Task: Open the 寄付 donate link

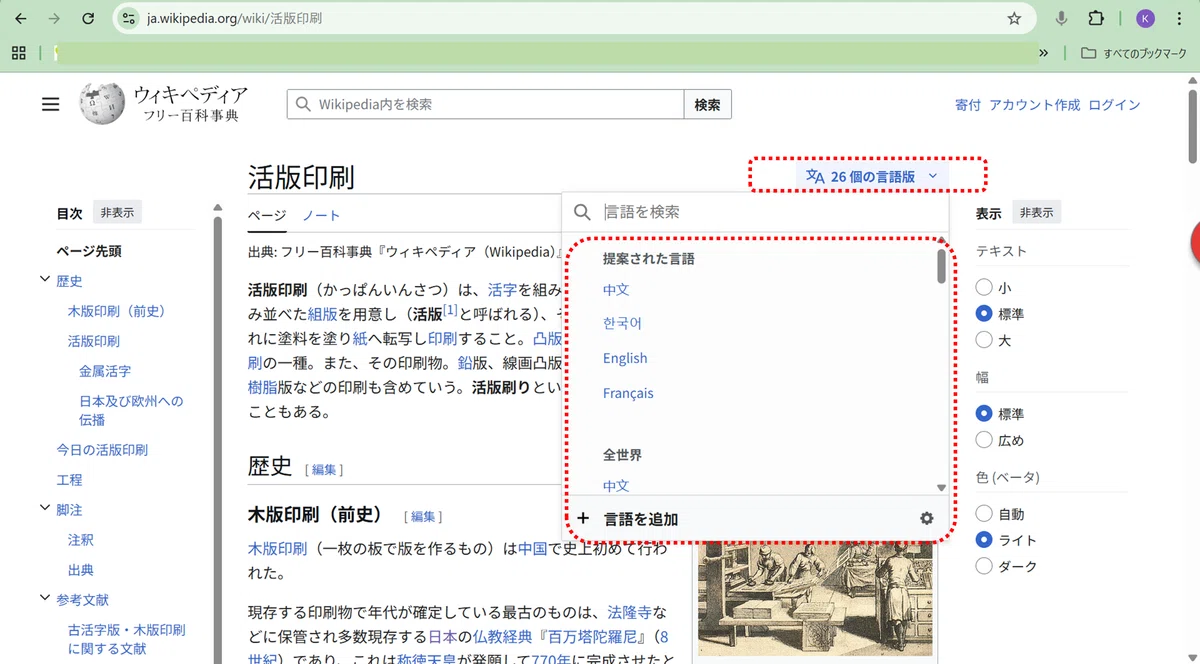Action: pyautogui.click(x=968, y=104)
